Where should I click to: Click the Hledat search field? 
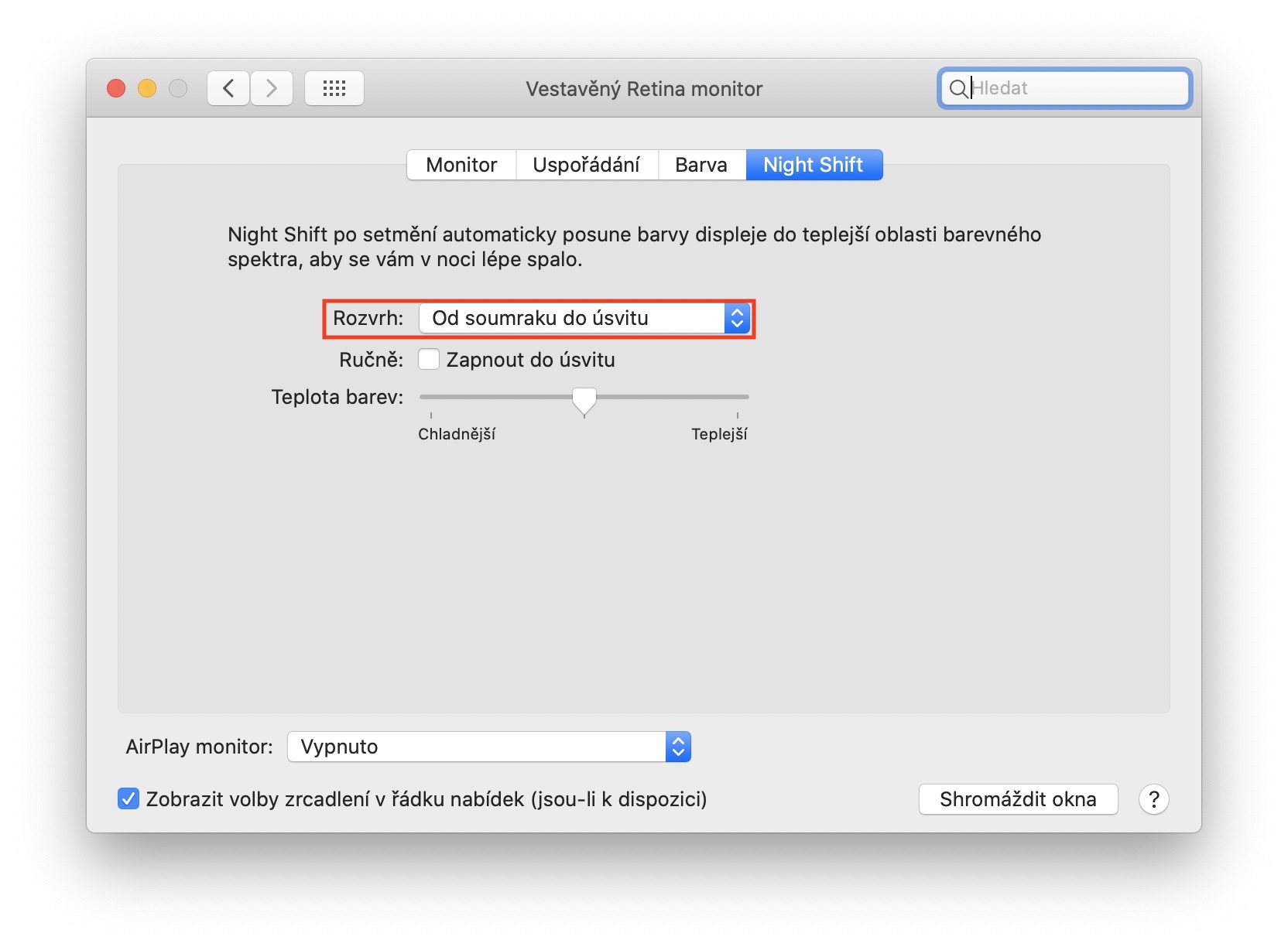point(1064,88)
